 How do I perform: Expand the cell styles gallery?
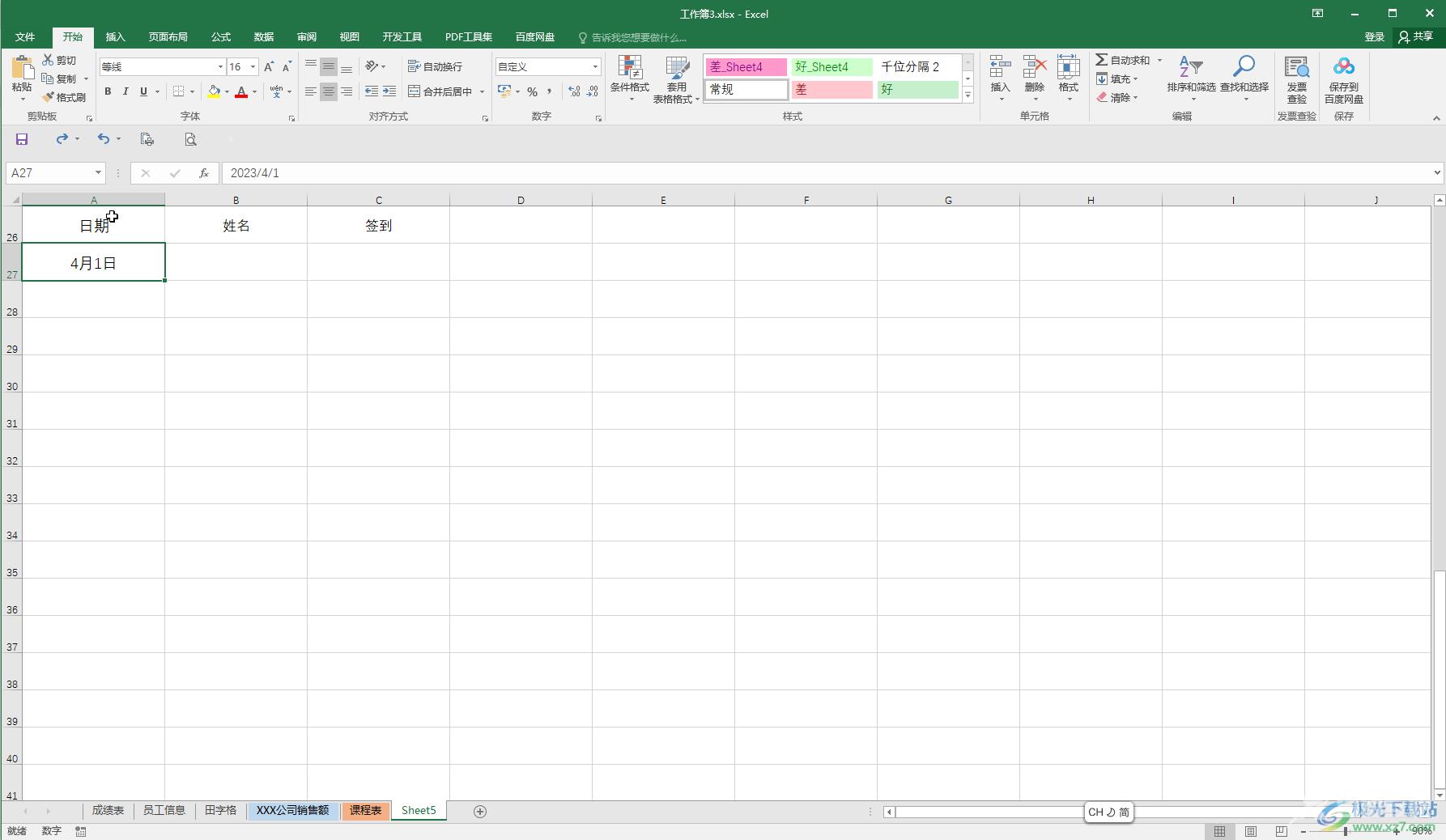pyautogui.click(x=968, y=95)
